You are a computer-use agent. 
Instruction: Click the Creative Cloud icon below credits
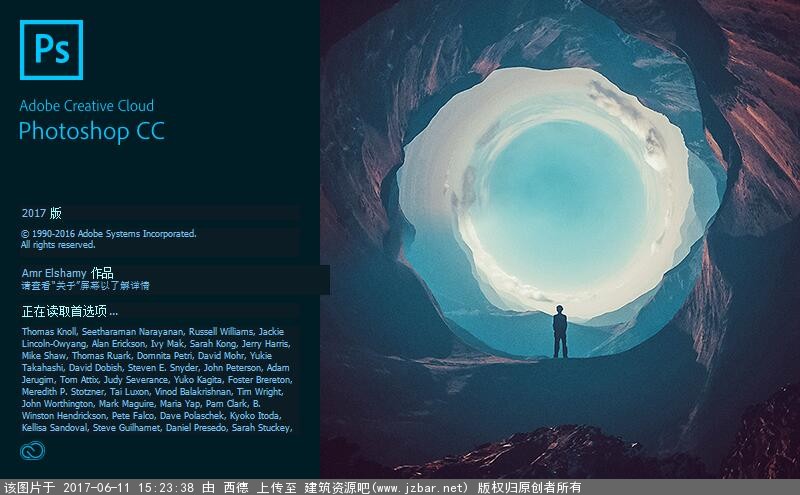pos(33,451)
